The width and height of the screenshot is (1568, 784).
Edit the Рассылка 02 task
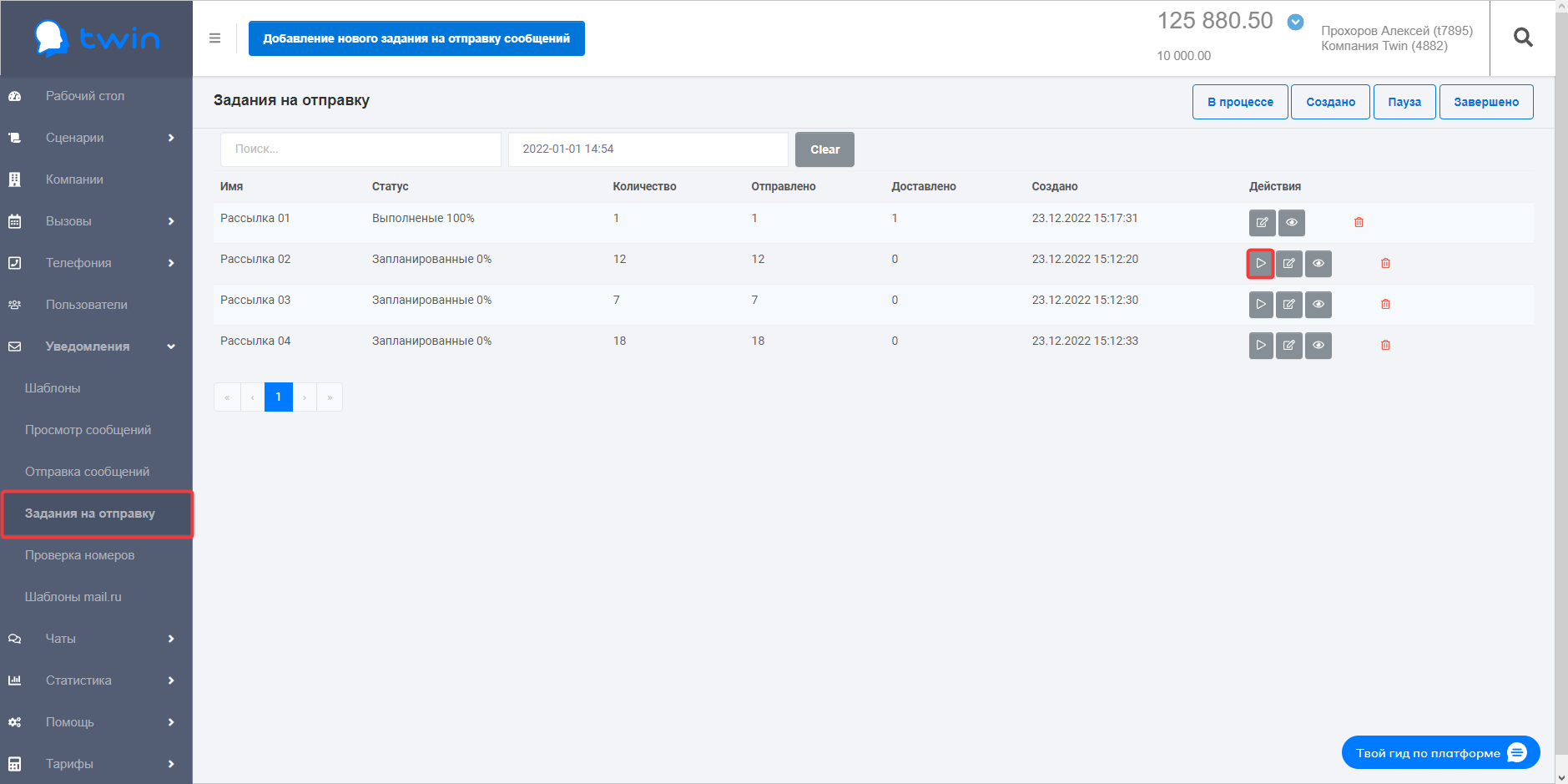[1288, 264]
